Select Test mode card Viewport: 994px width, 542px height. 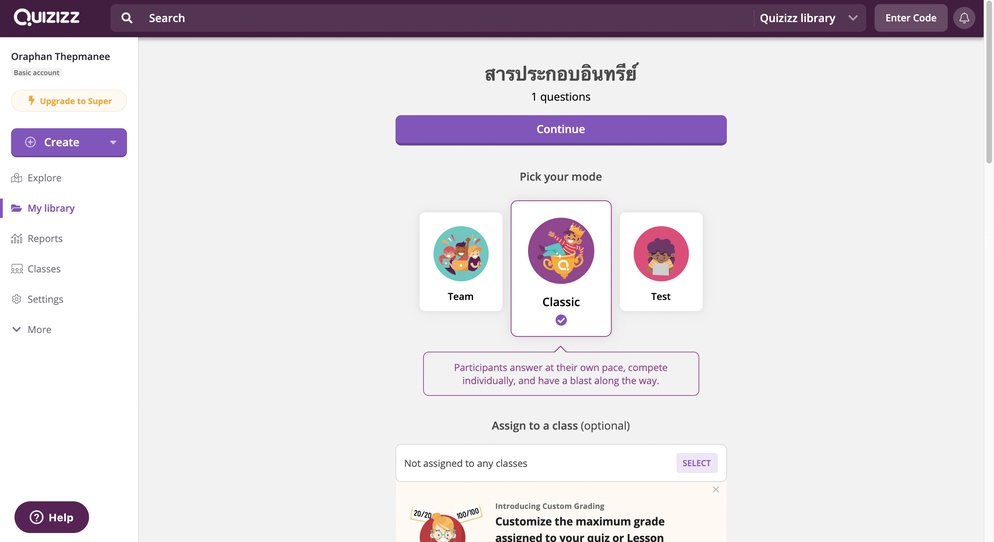tap(661, 262)
